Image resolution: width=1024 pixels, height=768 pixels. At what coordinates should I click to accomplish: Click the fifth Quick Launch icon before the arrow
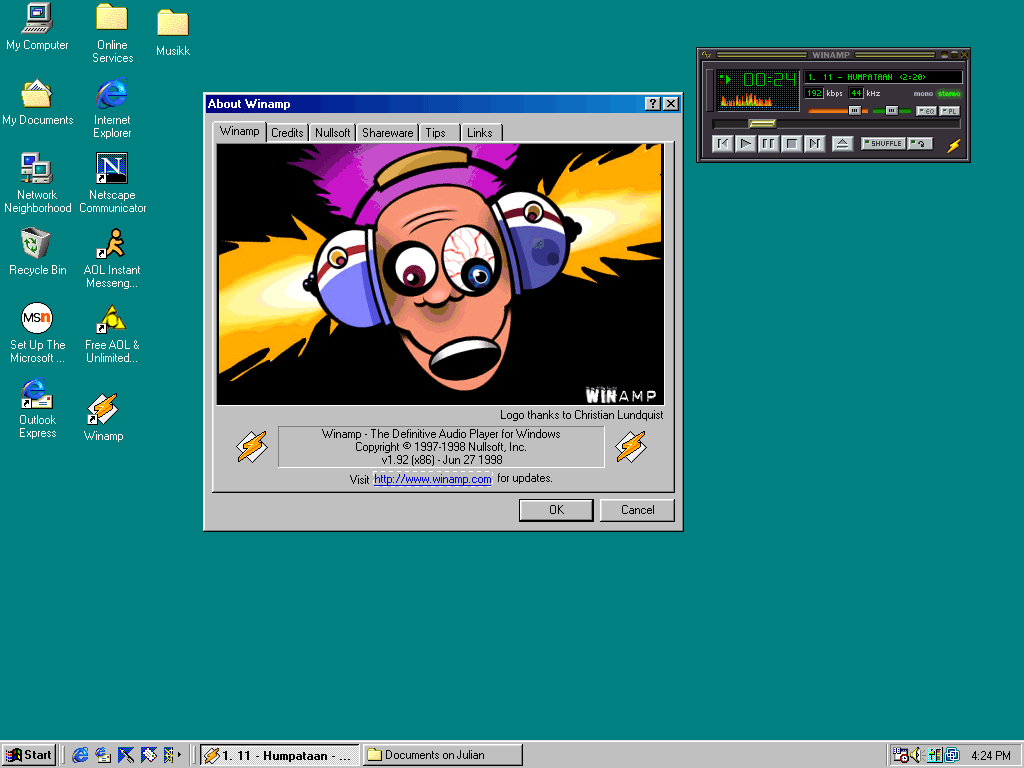tap(168, 755)
